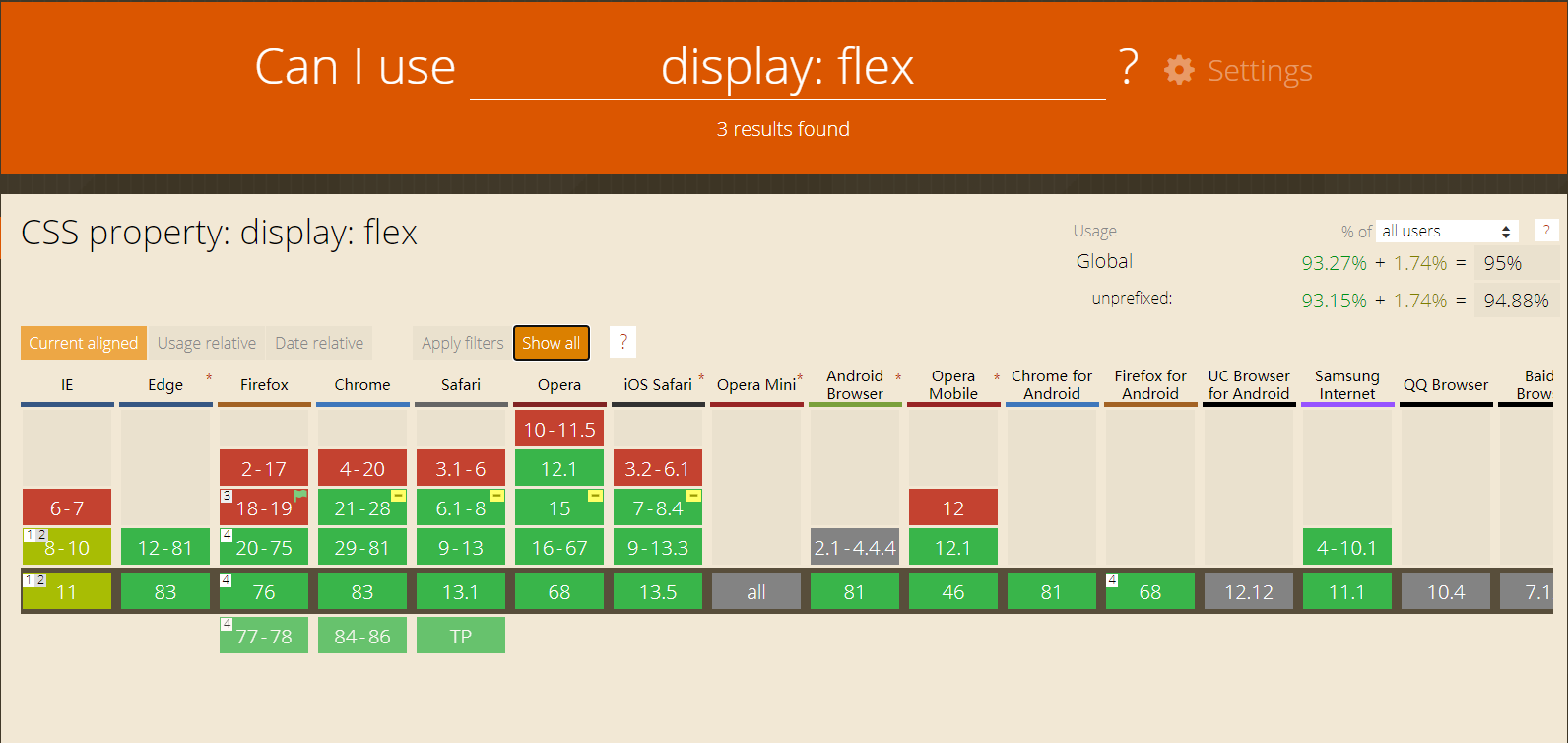The width and height of the screenshot is (1568, 743).
Task: Select the Opera column header
Action: tap(559, 385)
